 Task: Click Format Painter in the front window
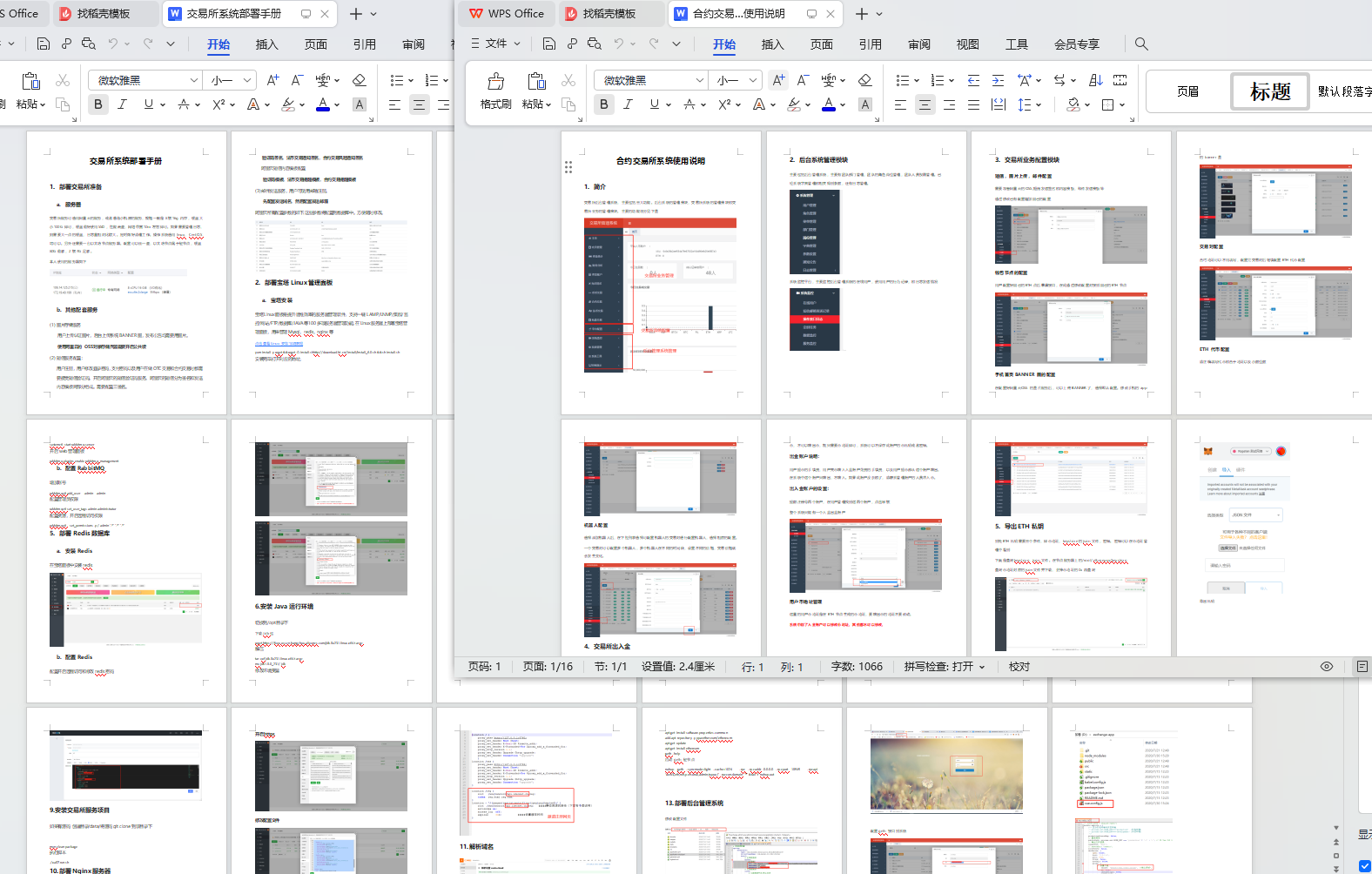tap(495, 91)
